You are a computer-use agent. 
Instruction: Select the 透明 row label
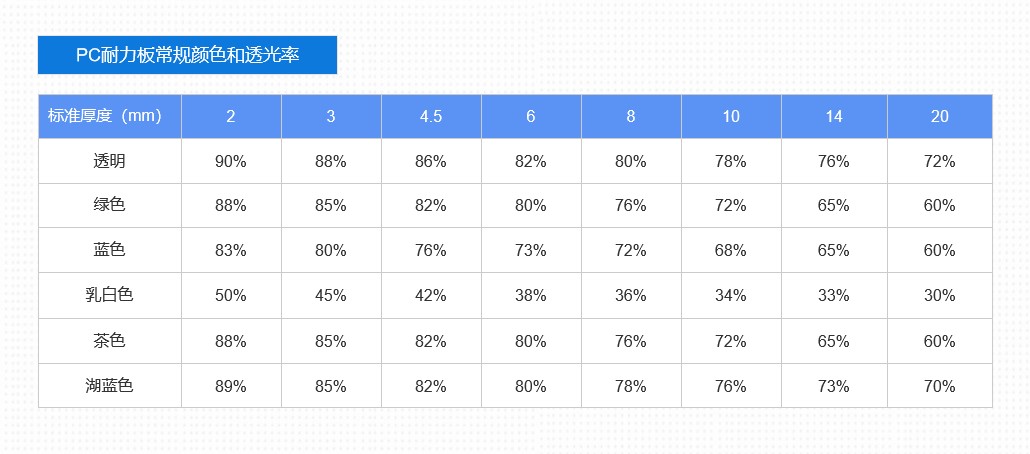pyautogui.click(x=110, y=161)
